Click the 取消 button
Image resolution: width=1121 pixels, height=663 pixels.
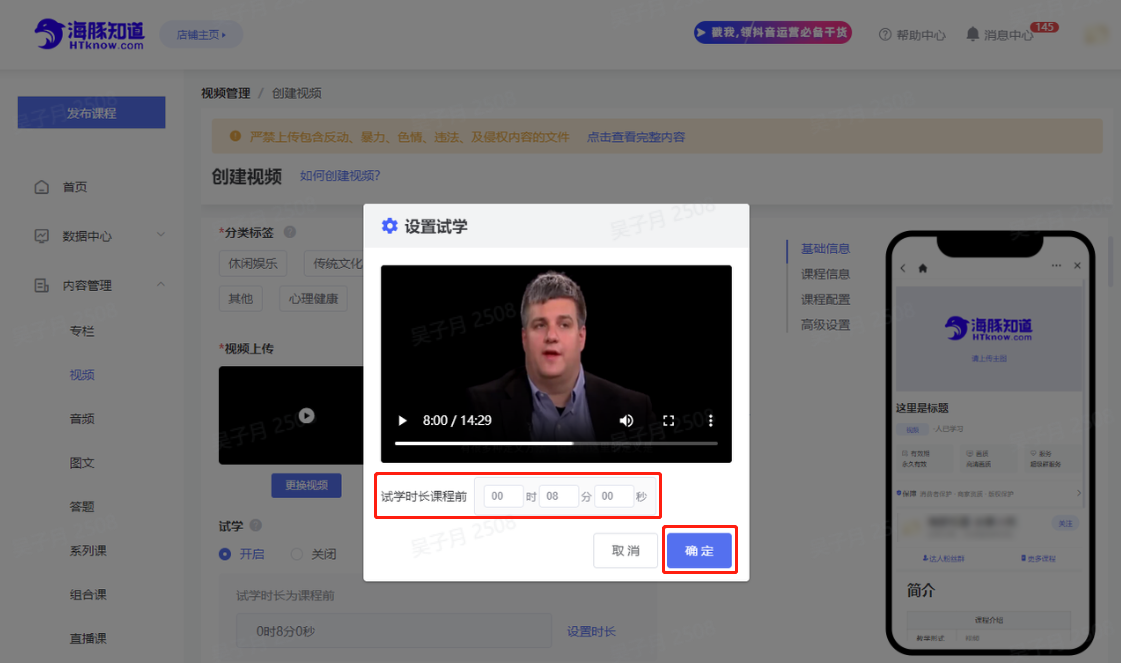click(626, 551)
